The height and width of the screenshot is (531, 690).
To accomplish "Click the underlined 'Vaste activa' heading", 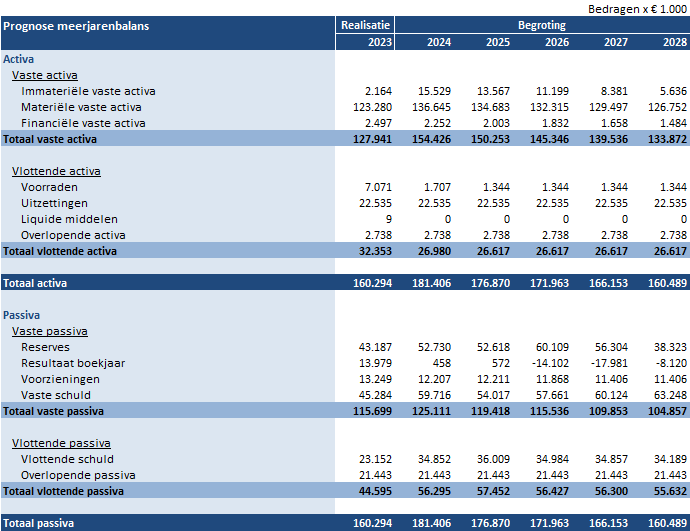I will (x=45, y=75).
